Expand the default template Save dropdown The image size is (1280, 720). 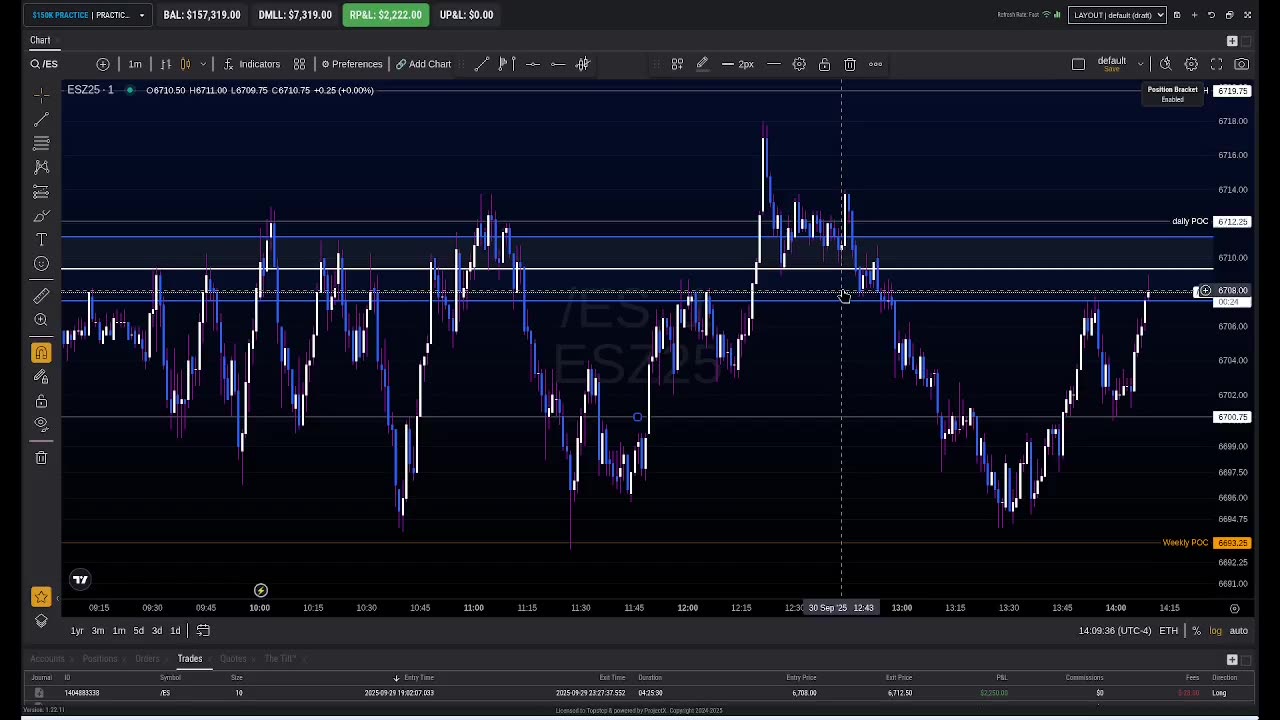[1140, 64]
